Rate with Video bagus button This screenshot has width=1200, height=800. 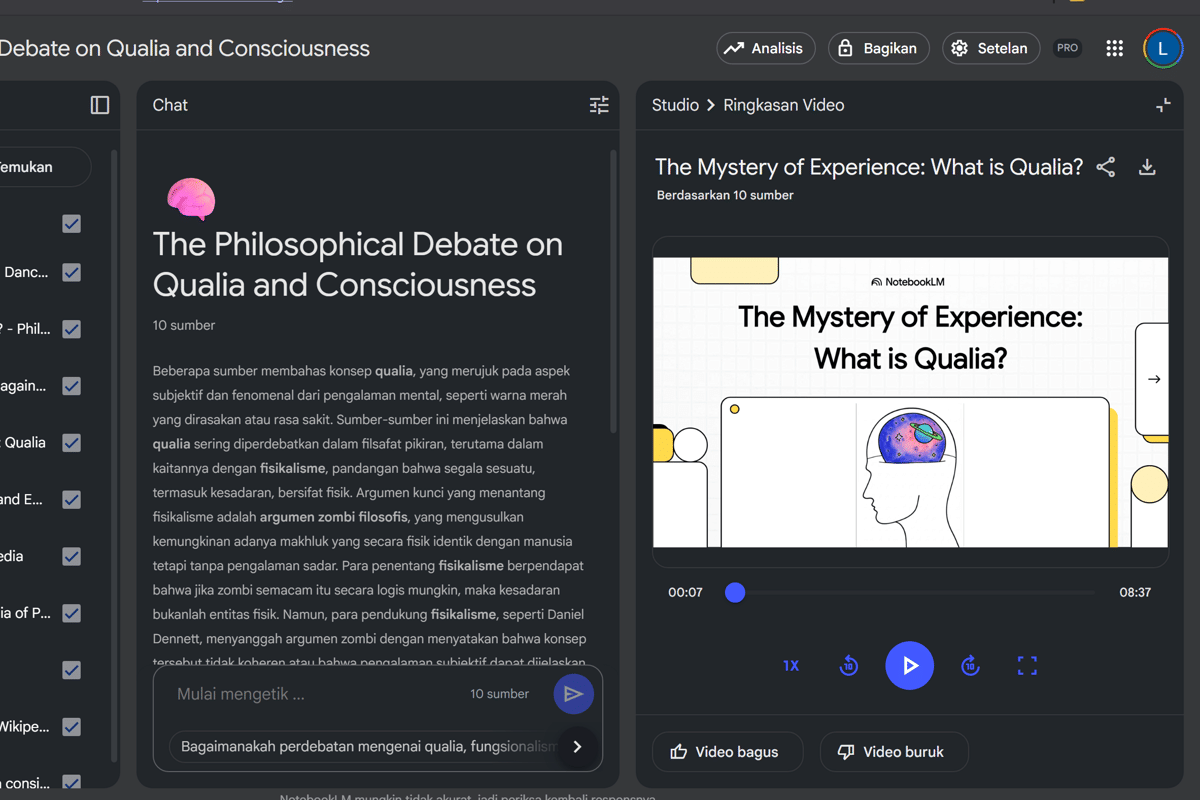(x=726, y=752)
